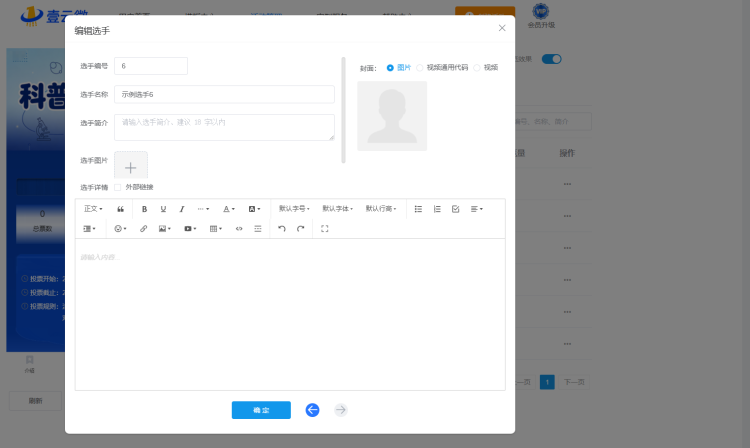Open the table insert menu
Image resolution: width=750 pixels, height=448 pixels.
click(x=216, y=229)
